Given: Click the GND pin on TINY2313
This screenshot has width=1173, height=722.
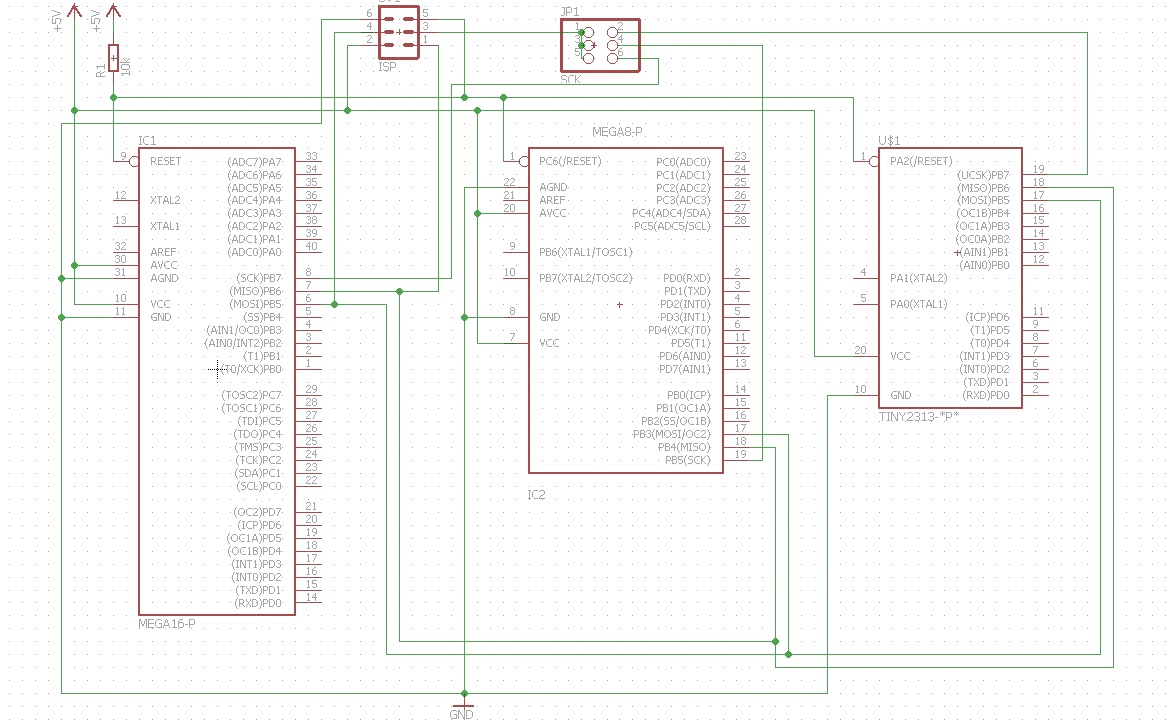Looking at the screenshot, I should pos(901,395).
